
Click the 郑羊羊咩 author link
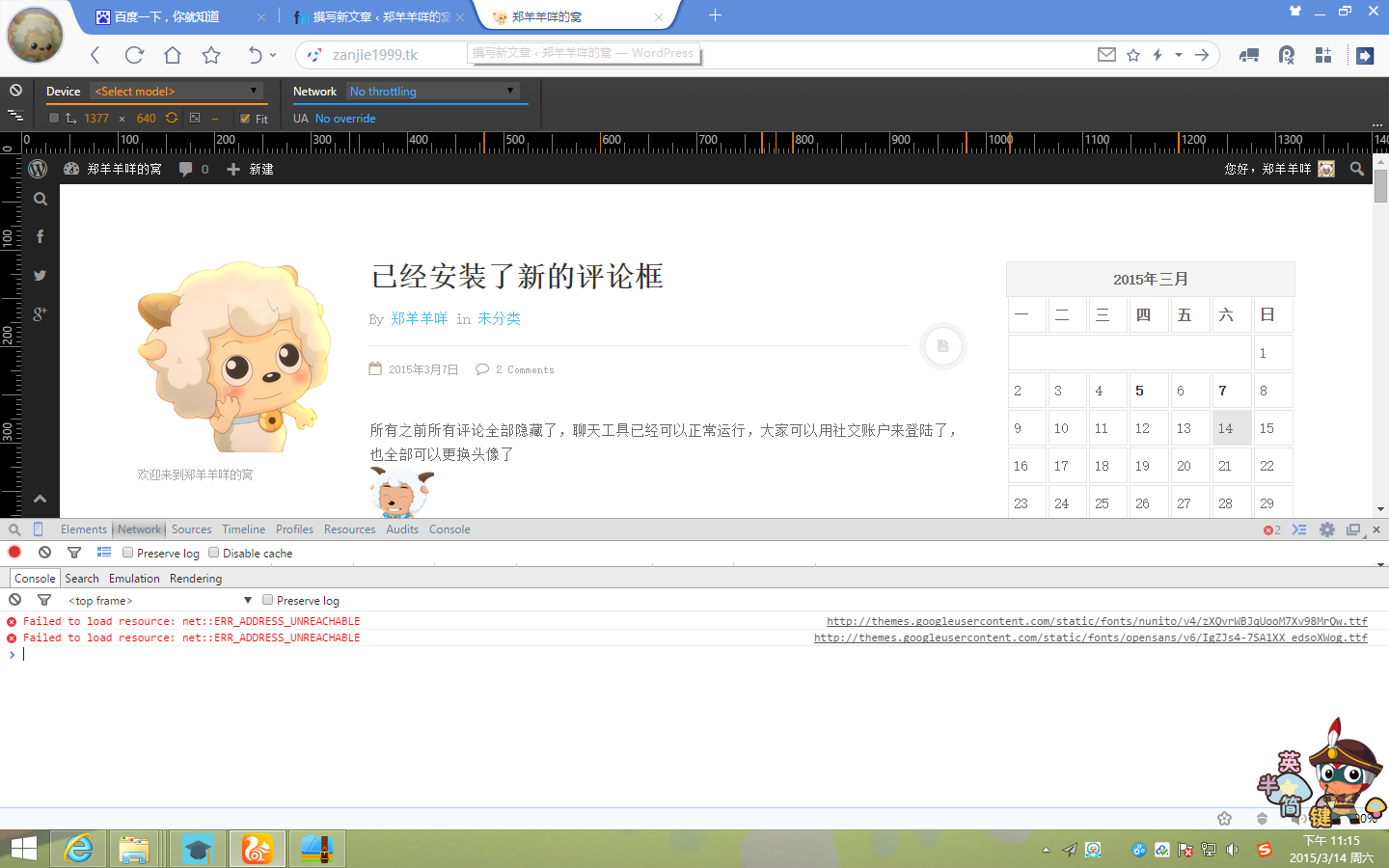[x=419, y=318]
